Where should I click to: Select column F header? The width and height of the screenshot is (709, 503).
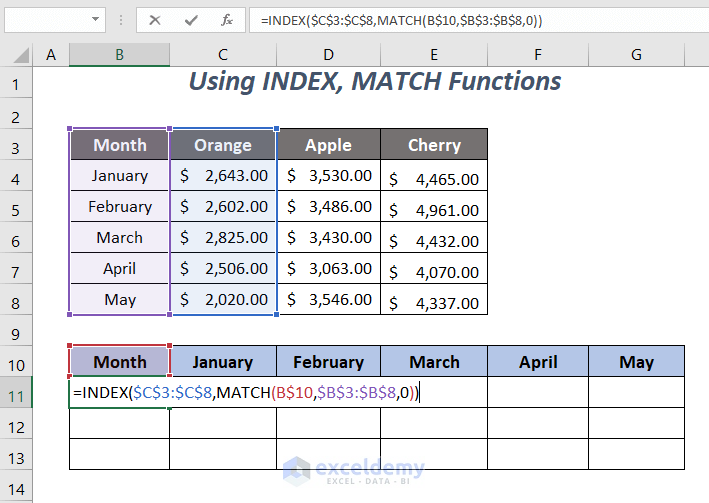click(x=537, y=54)
